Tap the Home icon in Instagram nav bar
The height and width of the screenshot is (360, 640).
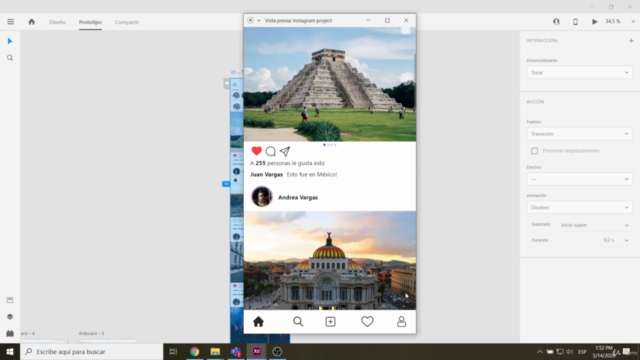tap(258, 322)
